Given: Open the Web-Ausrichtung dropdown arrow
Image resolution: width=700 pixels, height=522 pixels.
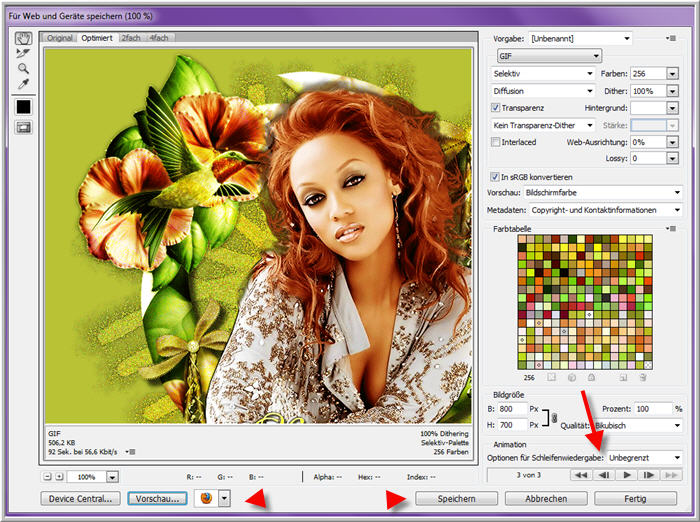Looking at the screenshot, I should coord(672,142).
